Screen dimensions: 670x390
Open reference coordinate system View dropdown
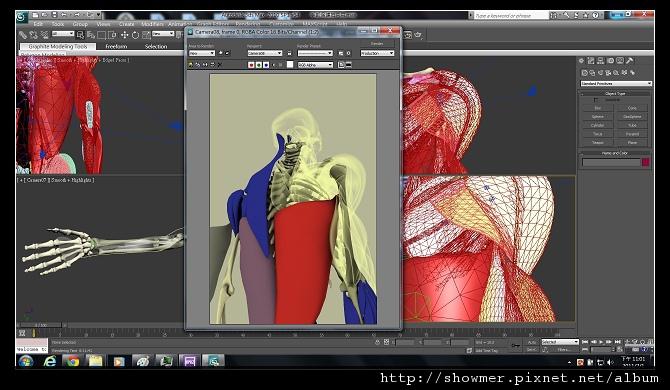163,34
